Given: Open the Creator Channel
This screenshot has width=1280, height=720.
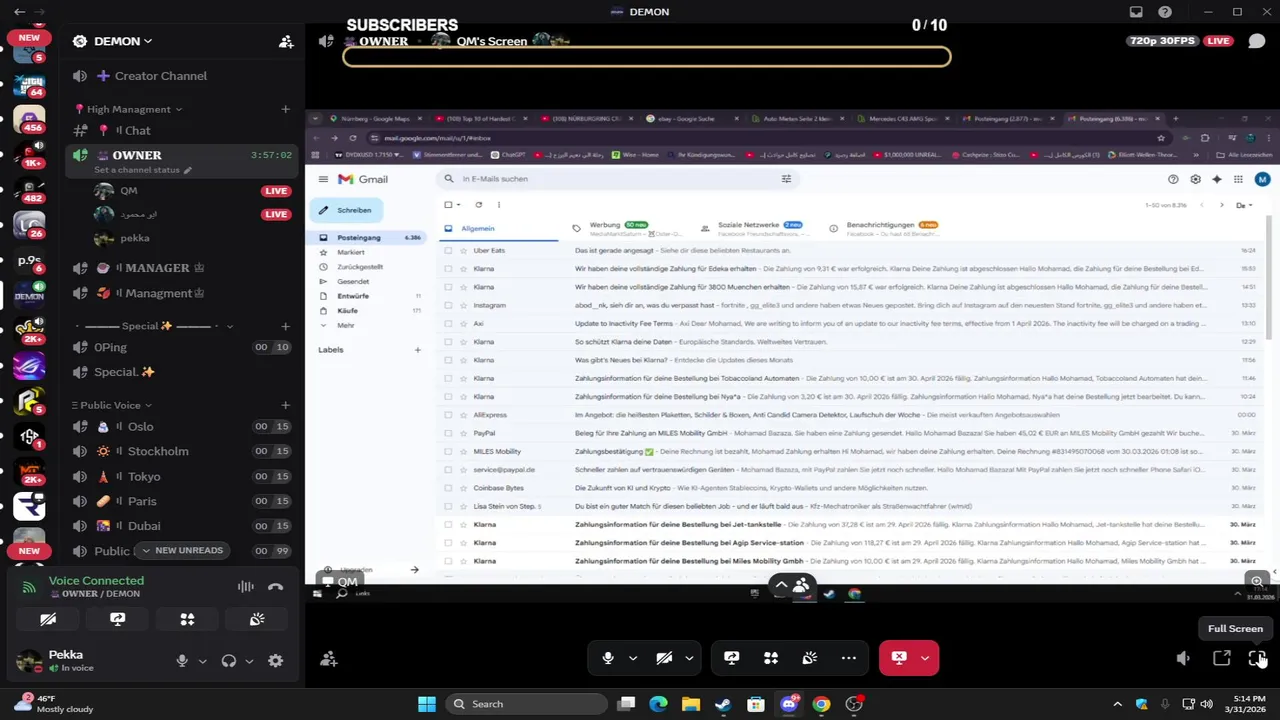Looking at the screenshot, I should pyautogui.click(x=182, y=76).
